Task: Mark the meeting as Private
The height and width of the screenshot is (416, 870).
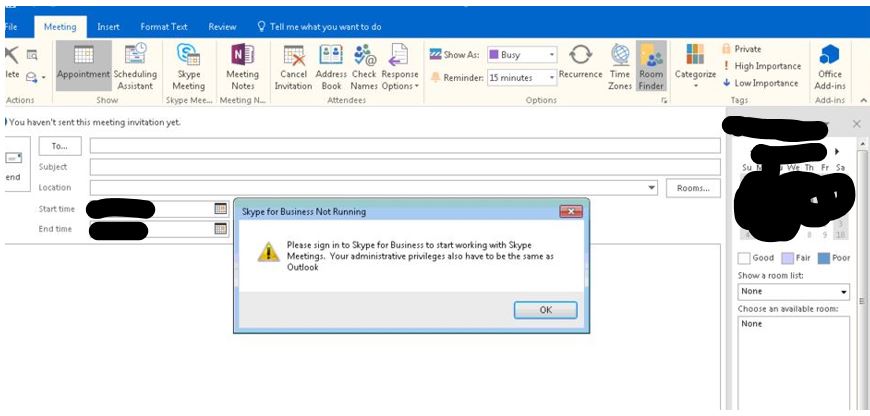Action: coord(742,49)
